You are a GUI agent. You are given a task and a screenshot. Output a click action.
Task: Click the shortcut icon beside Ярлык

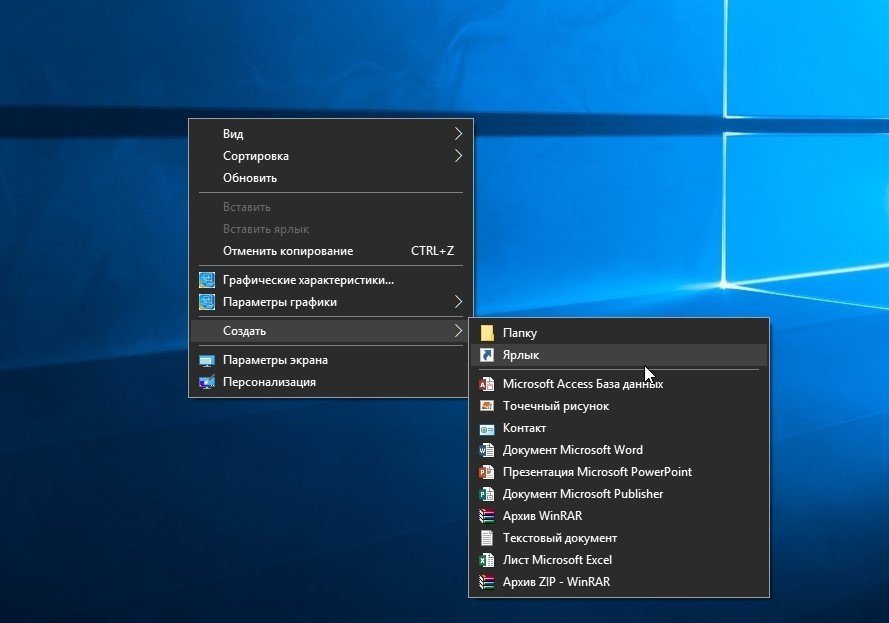click(x=487, y=355)
